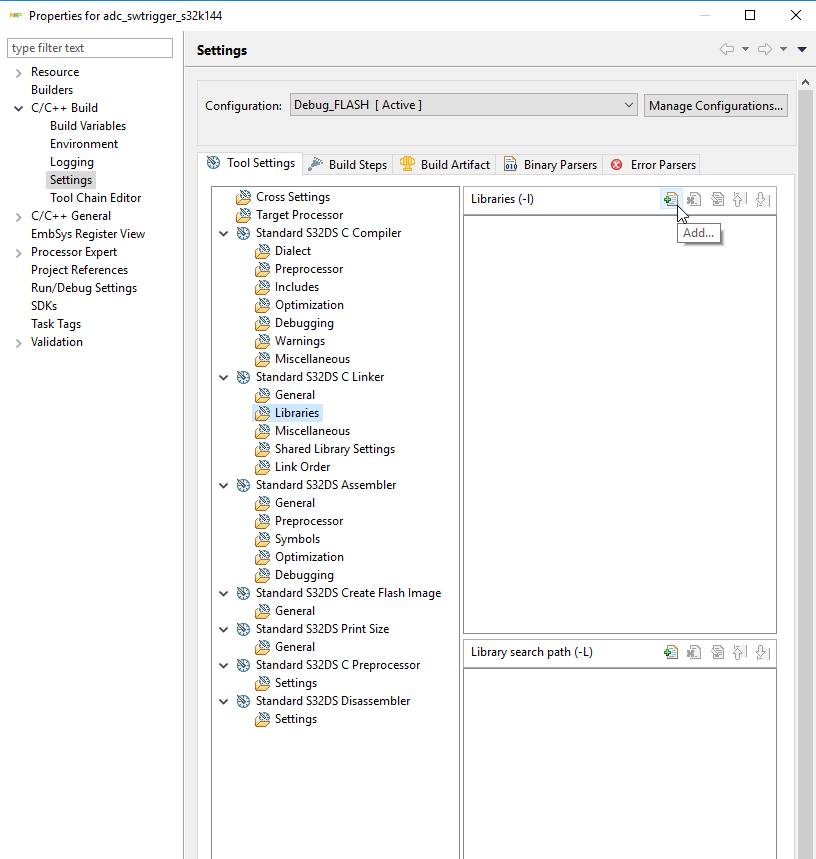816x859 pixels.
Task: Select Logging page
Action: point(72,162)
